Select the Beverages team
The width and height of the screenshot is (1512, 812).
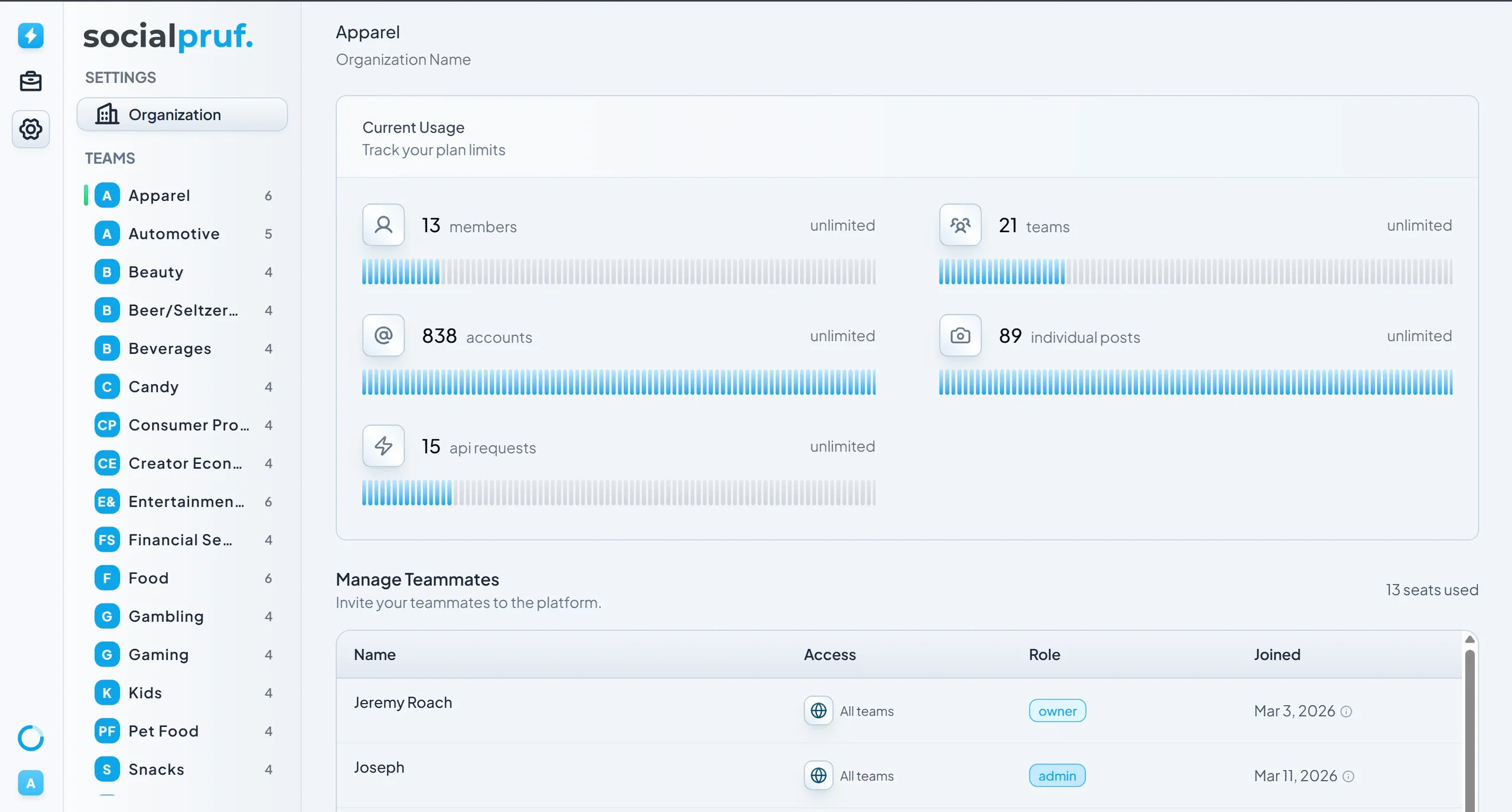click(183, 348)
